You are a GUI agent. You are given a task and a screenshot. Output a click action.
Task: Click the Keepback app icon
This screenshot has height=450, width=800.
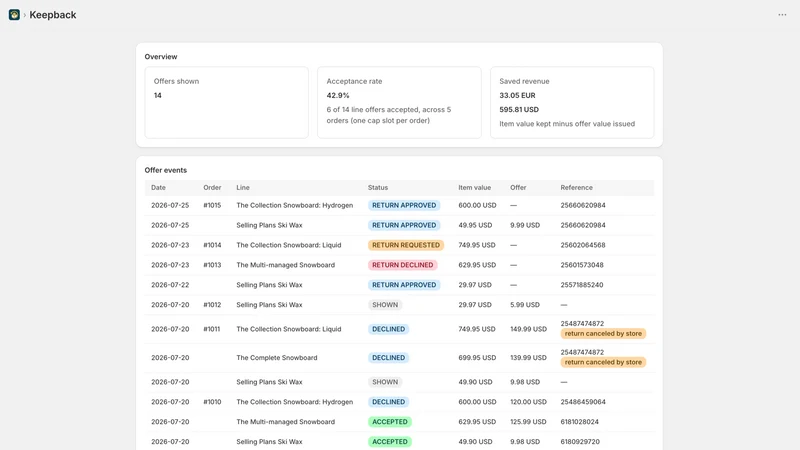14,15
